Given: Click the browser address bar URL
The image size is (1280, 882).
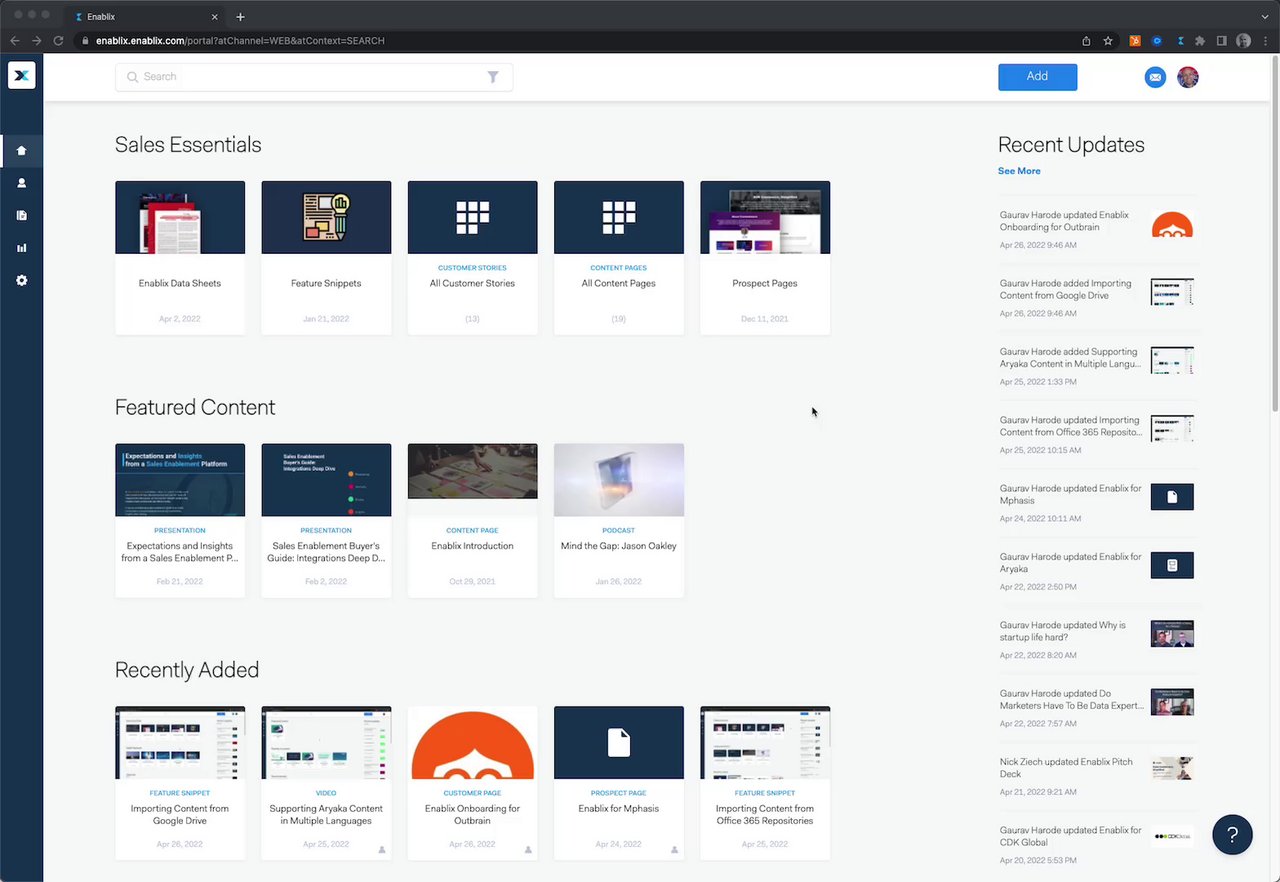Looking at the screenshot, I should (x=240, y=41).
